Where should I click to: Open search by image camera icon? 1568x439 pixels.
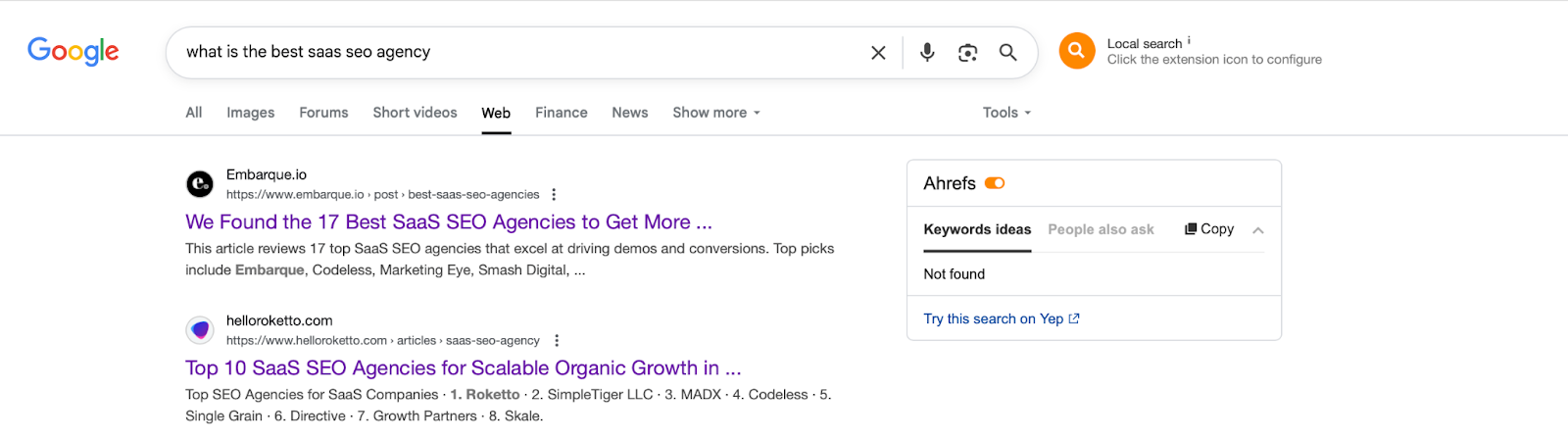tap(968, 53)
